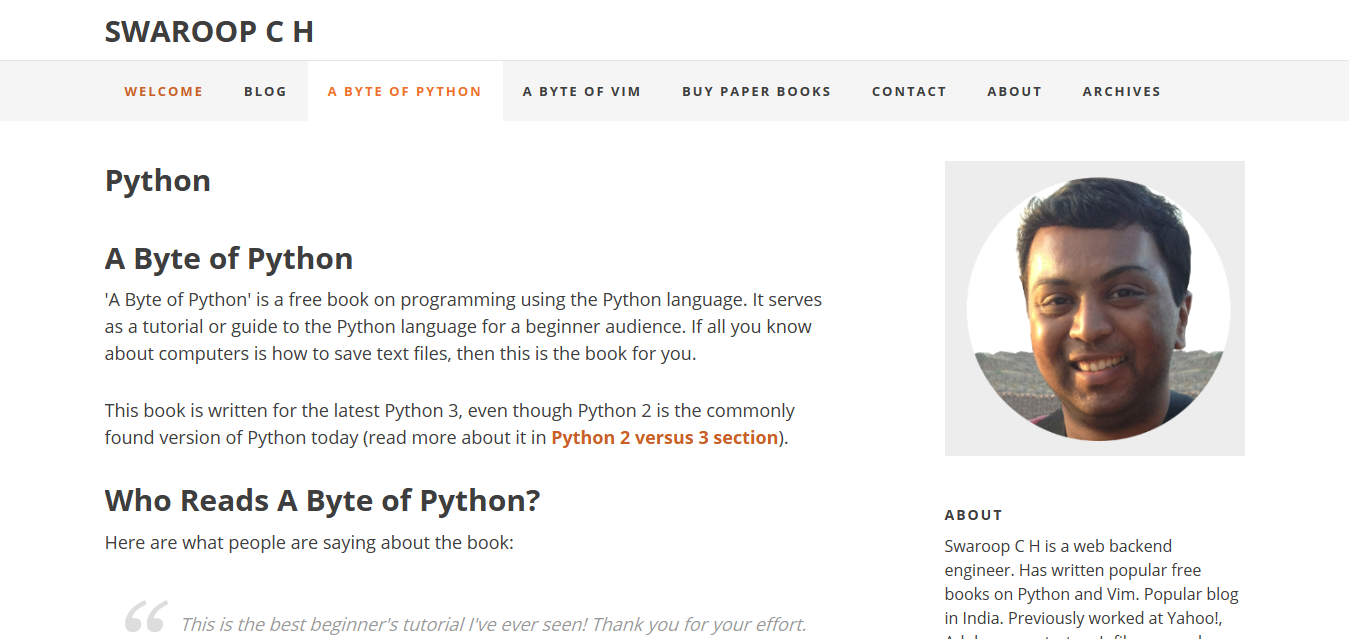Open the About navigation item
This screenshot has width=1349, height=639.
(x=1014, y=90)
